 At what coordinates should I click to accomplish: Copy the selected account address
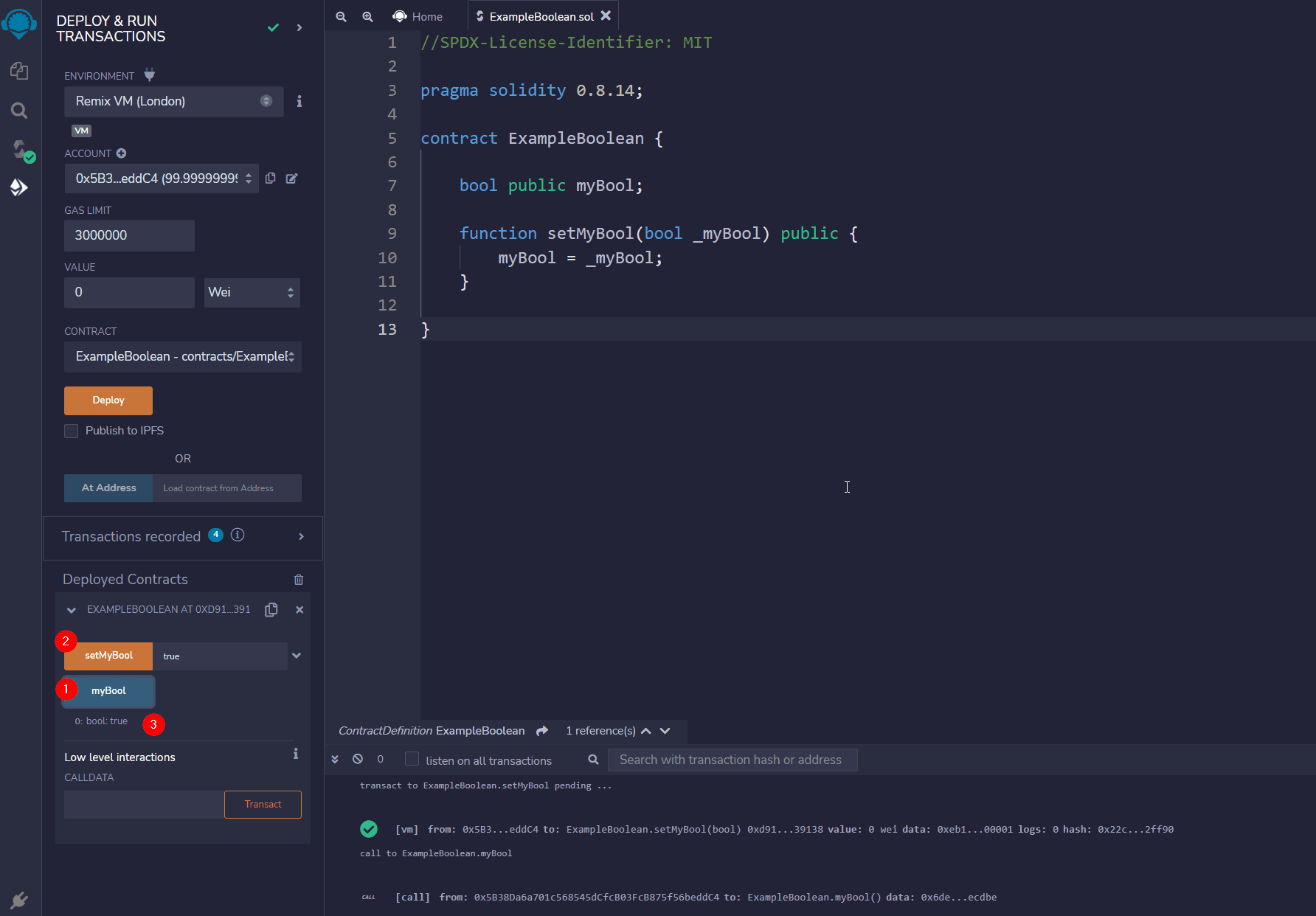pos(271,178)
